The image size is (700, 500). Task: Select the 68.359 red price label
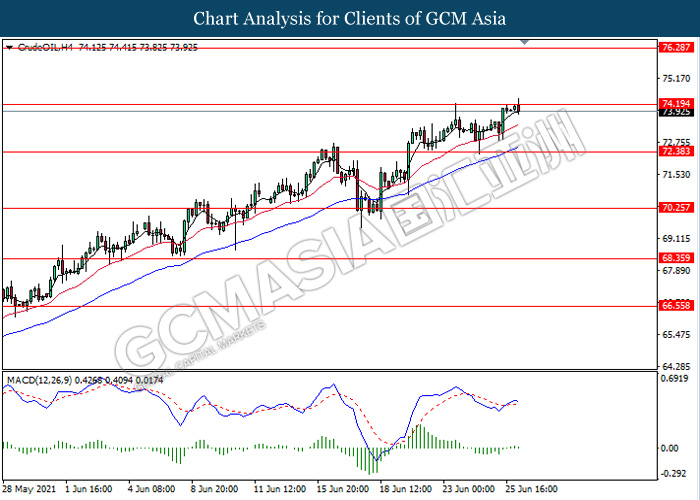click(x=676, y=258)
